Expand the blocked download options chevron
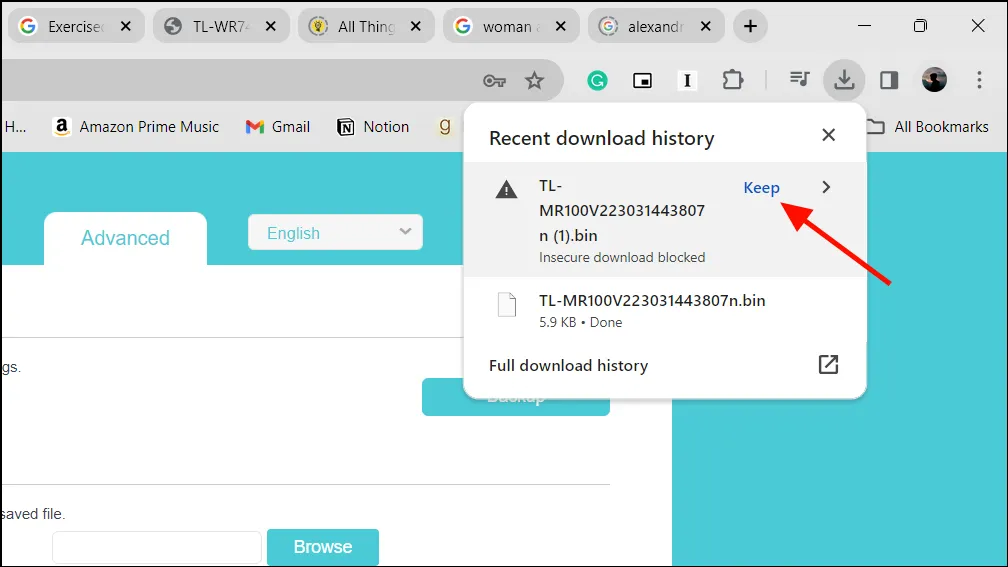Image resolution: width=1008 pixels, height=567 pixels. click(x=826, y=187)
